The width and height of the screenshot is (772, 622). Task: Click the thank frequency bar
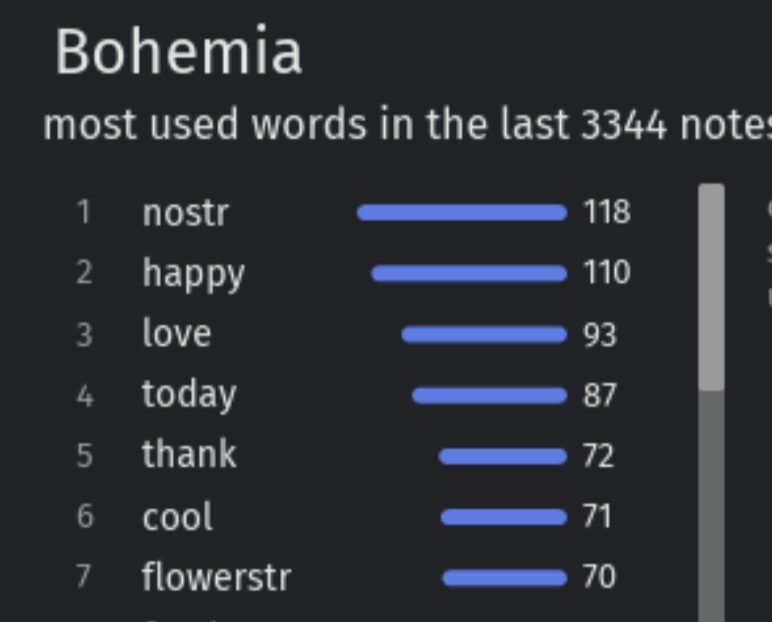point(503,457)
